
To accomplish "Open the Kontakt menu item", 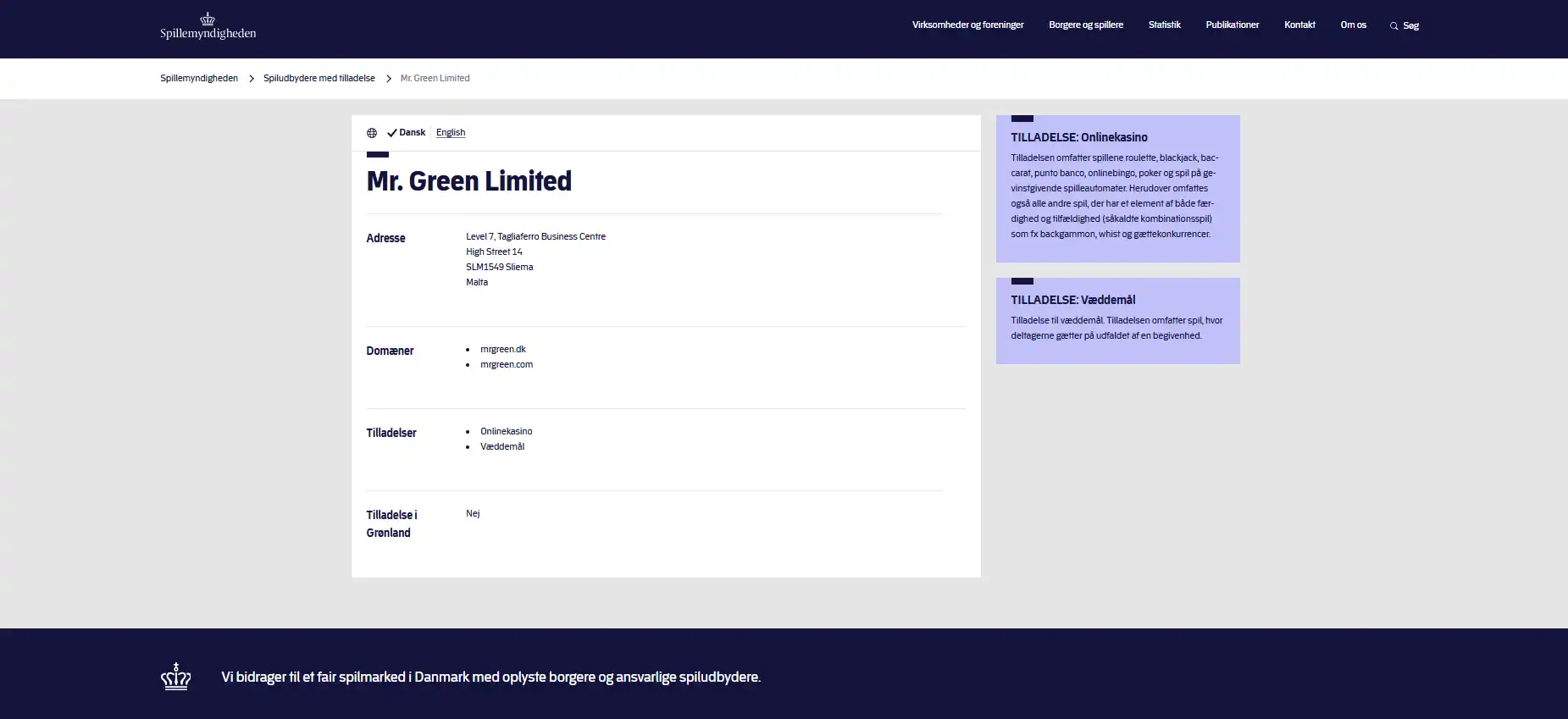I will [x=1299, y=25].
